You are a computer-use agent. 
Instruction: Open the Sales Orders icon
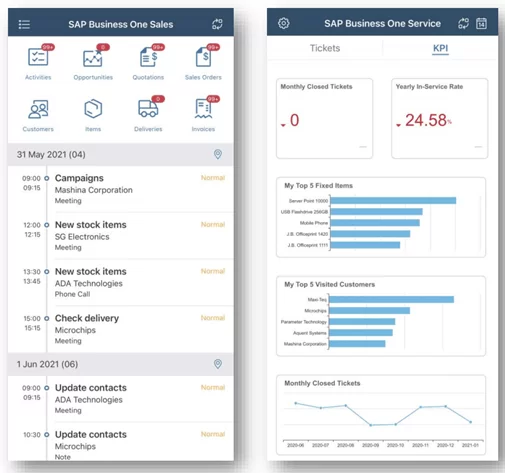pyautogui.click(x=203, y=57)
